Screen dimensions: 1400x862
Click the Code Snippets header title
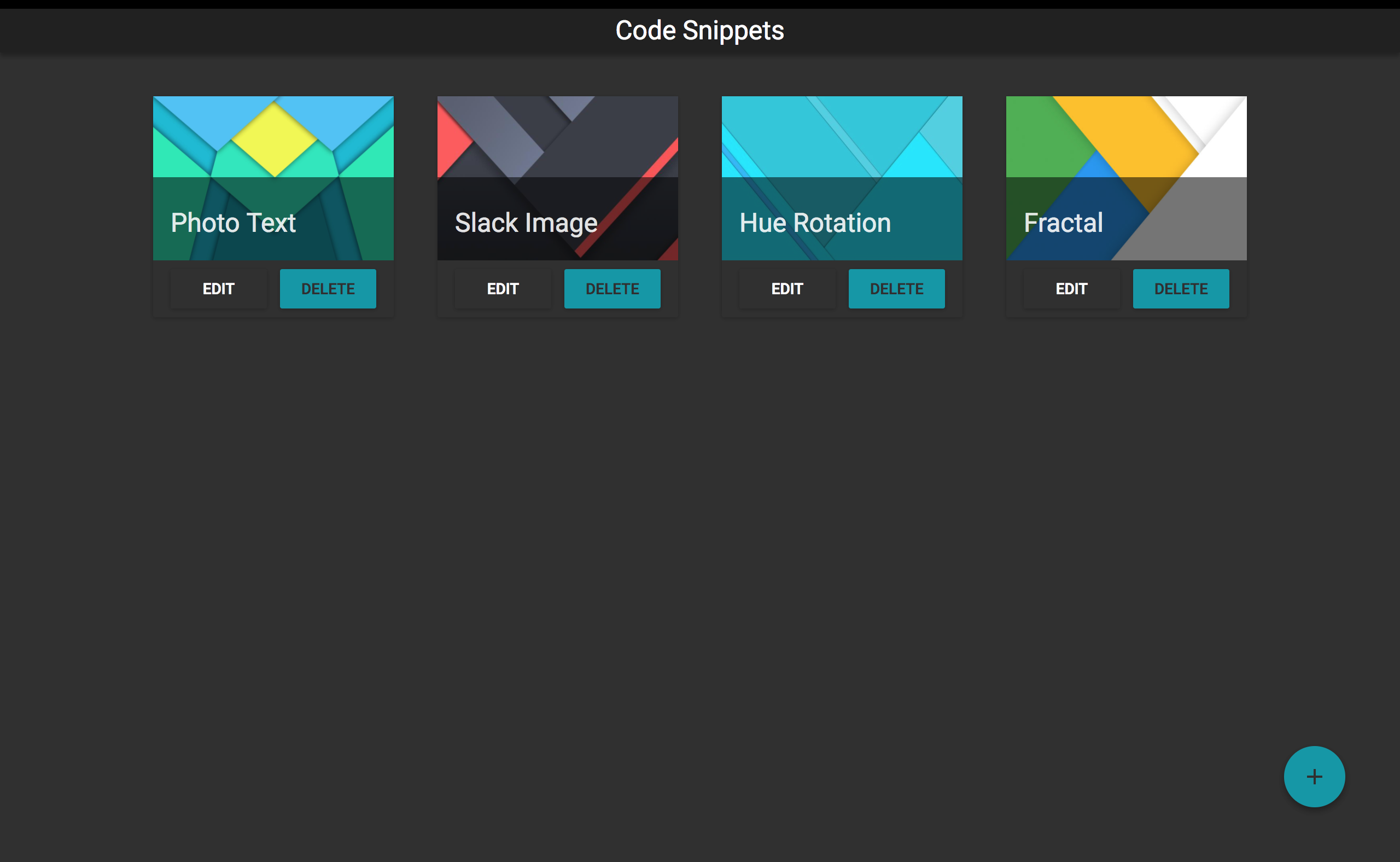(x=699, y=31)
